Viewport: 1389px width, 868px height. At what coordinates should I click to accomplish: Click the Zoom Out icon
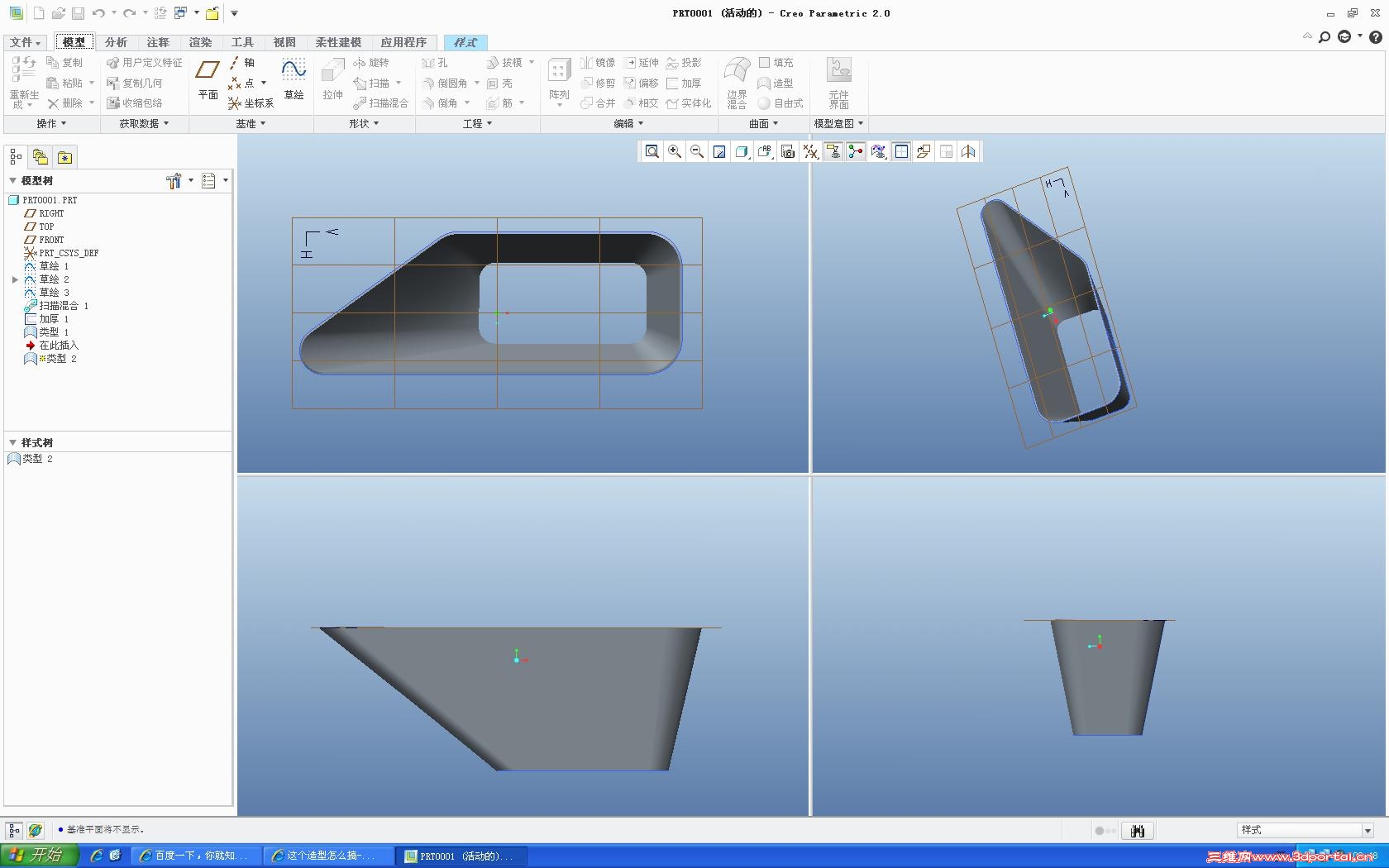pos(697,151)
